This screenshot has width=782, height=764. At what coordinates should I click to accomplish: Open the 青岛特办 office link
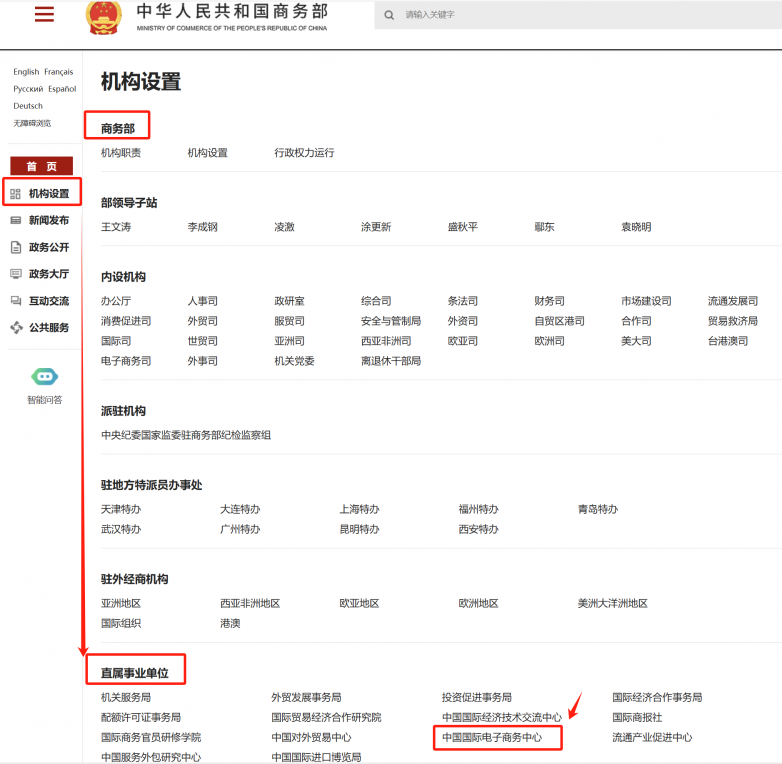coord(597,509)
